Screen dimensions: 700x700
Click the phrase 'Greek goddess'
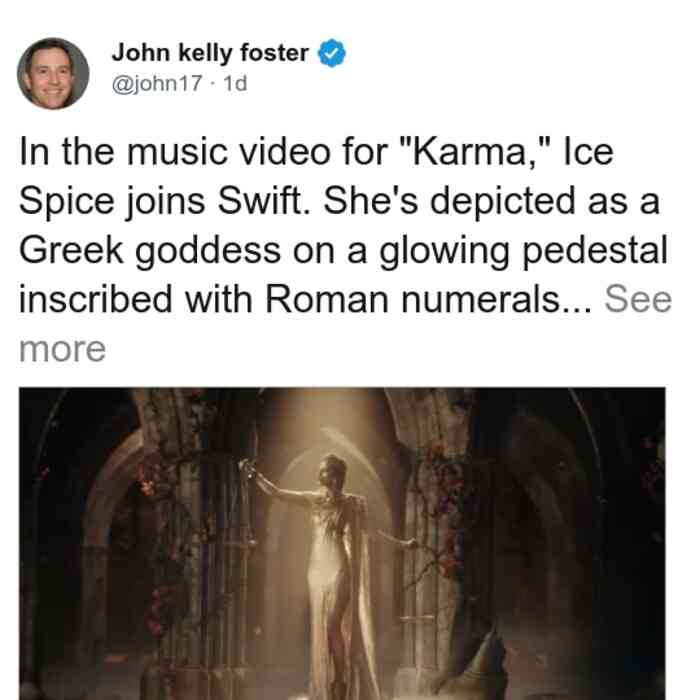[x=150, y=251]
